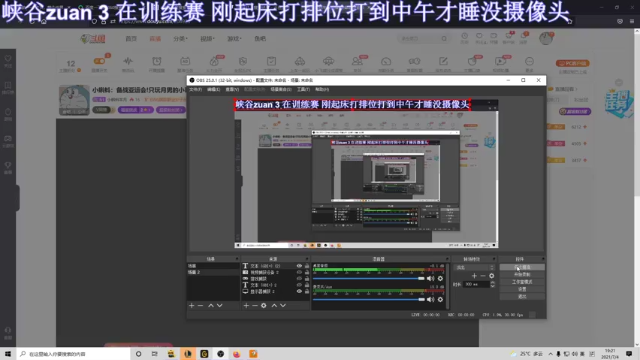Toggle the lock on the 显示器捕获 2 source

point(307,291)
